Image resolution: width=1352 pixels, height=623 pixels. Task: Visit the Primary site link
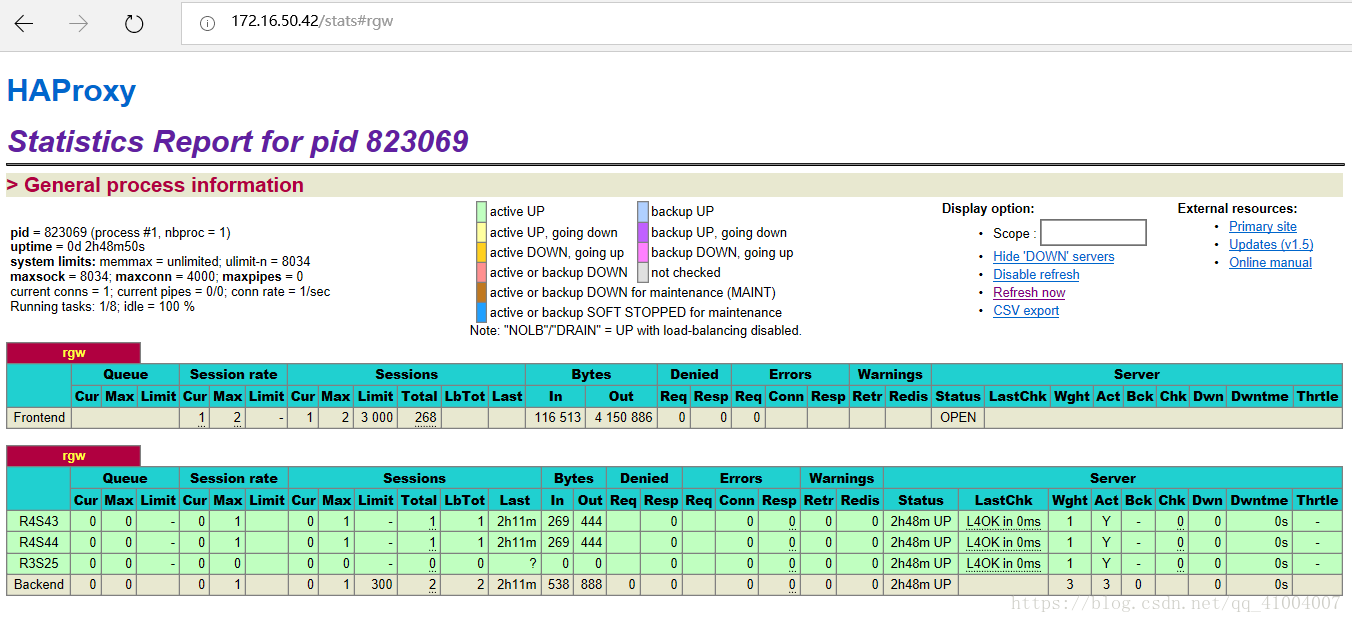(1262, 226)
